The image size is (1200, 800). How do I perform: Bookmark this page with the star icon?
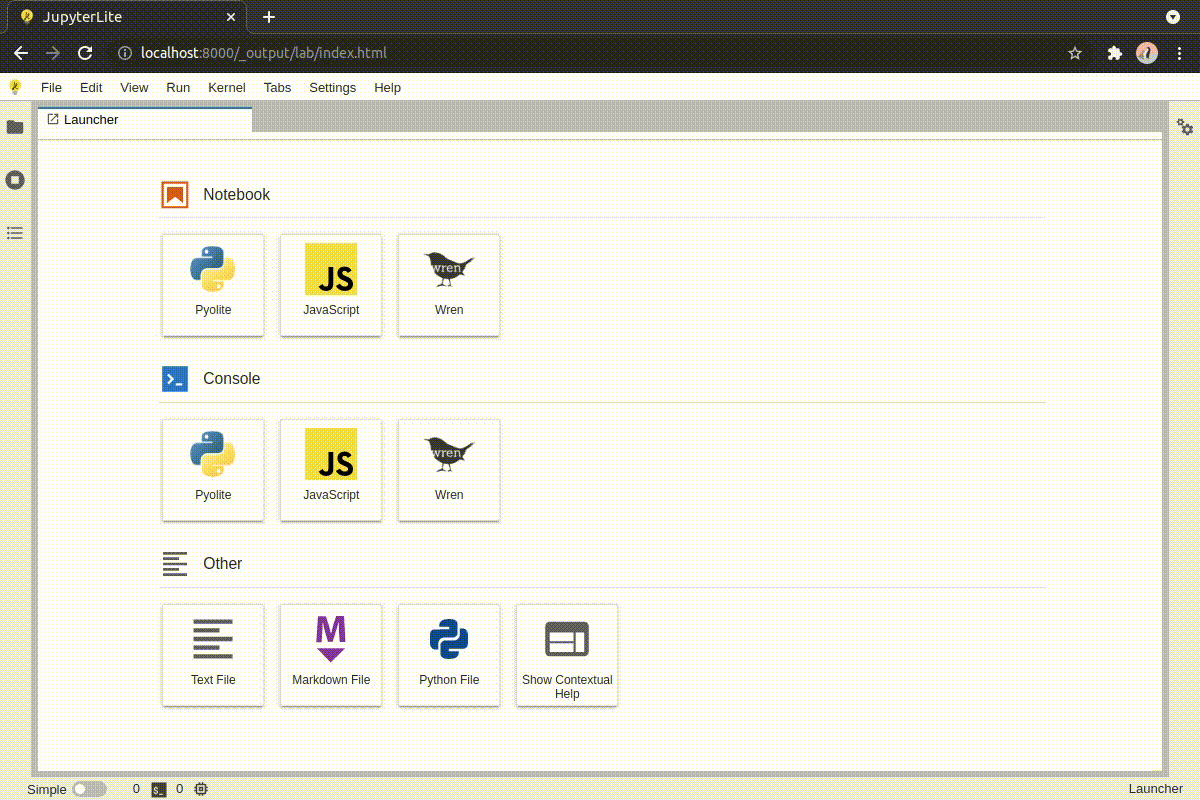[1075, 53]
